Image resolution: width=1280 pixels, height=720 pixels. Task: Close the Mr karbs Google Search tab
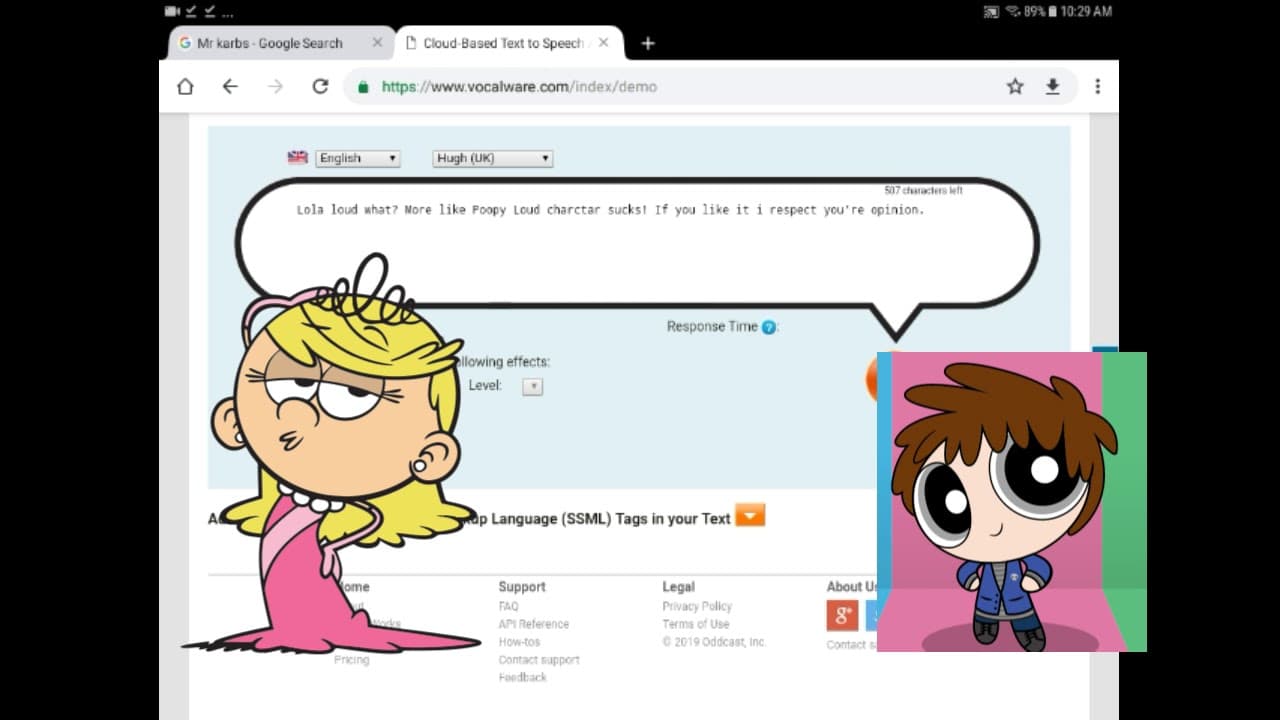click(x=377, y=43)
